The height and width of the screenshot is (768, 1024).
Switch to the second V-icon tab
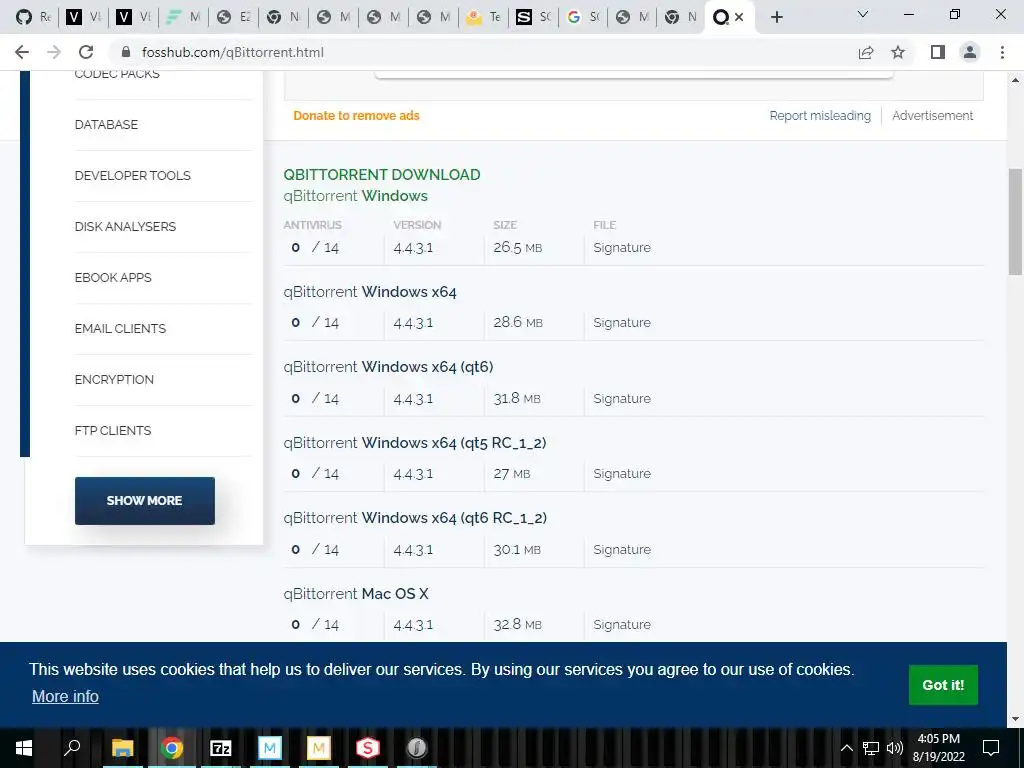[133, 17]
